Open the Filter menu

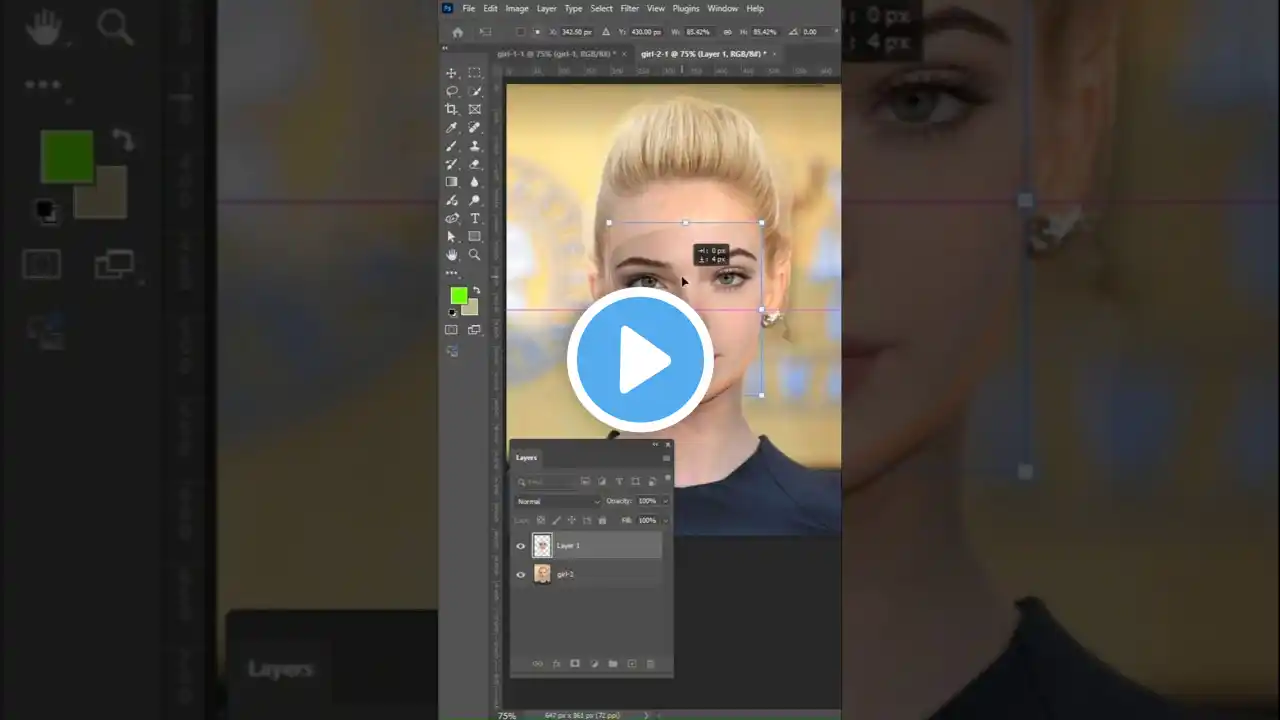click(629, 8)
